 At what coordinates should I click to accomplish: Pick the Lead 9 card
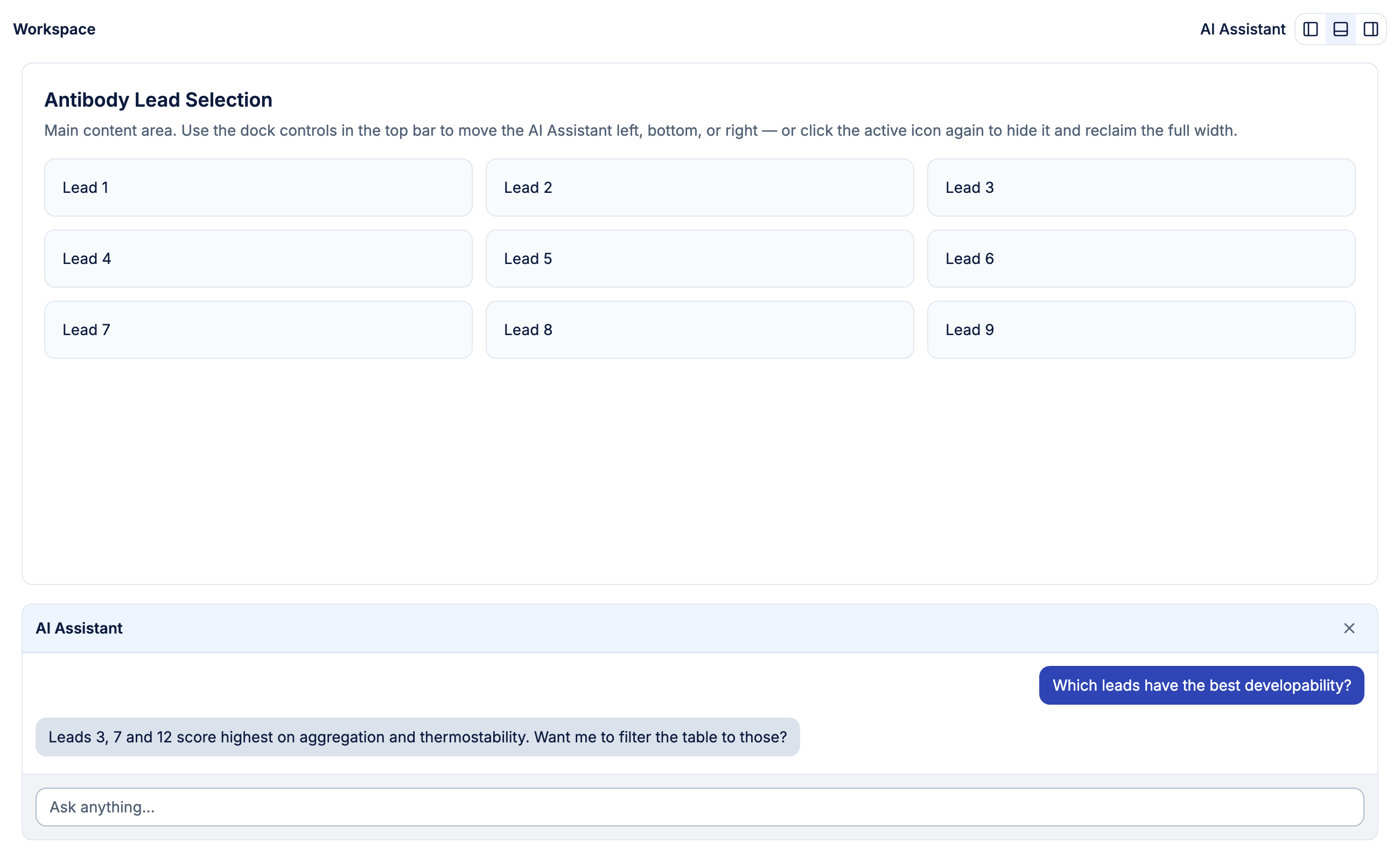pos(1142,330)
